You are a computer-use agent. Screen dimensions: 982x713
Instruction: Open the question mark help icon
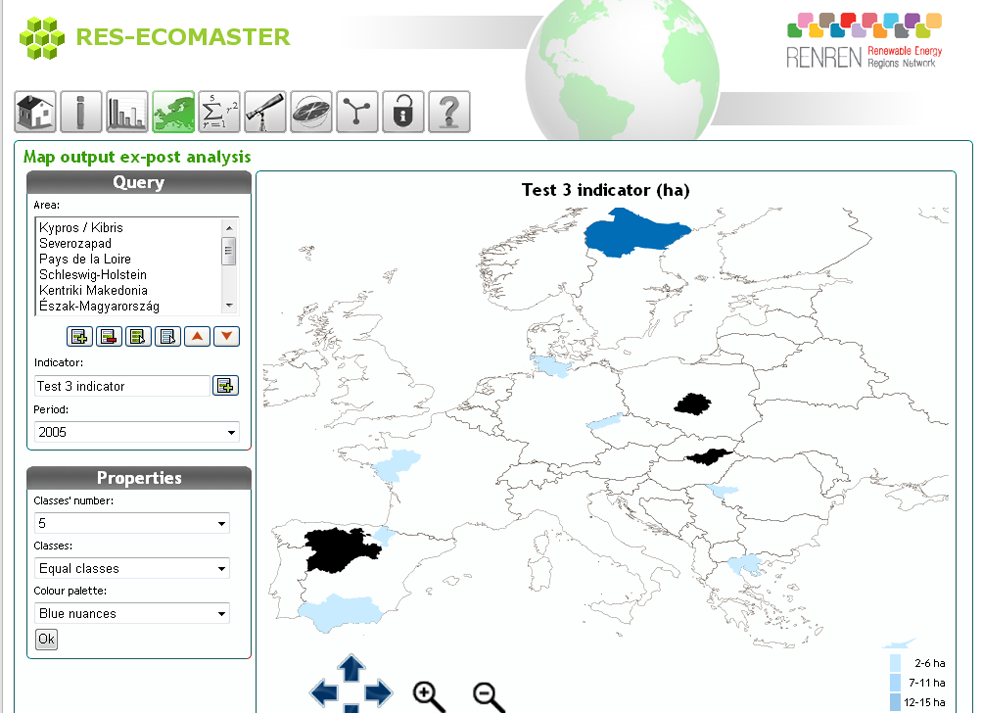[x=449, y=112]
